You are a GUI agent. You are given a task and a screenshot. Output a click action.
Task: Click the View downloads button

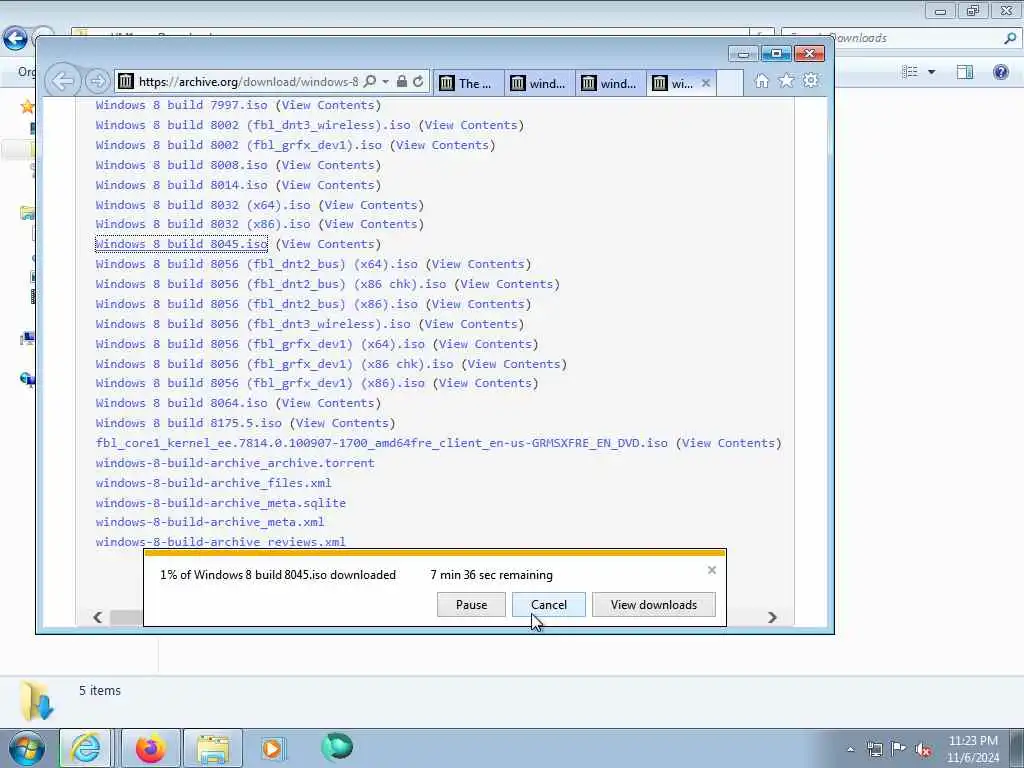click(x=654, y=605)
